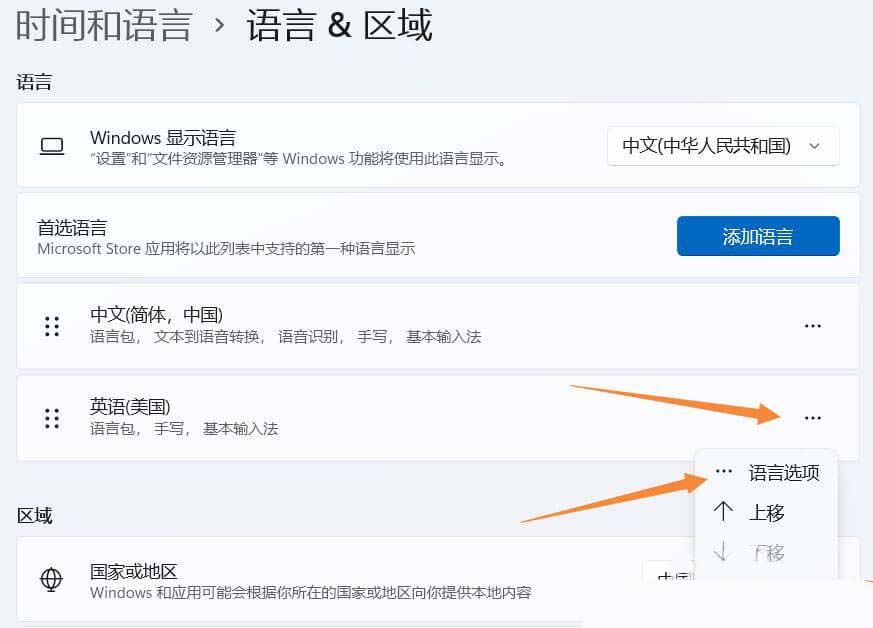Open the Windows 显示语言 dropdown

coord(722,146)
